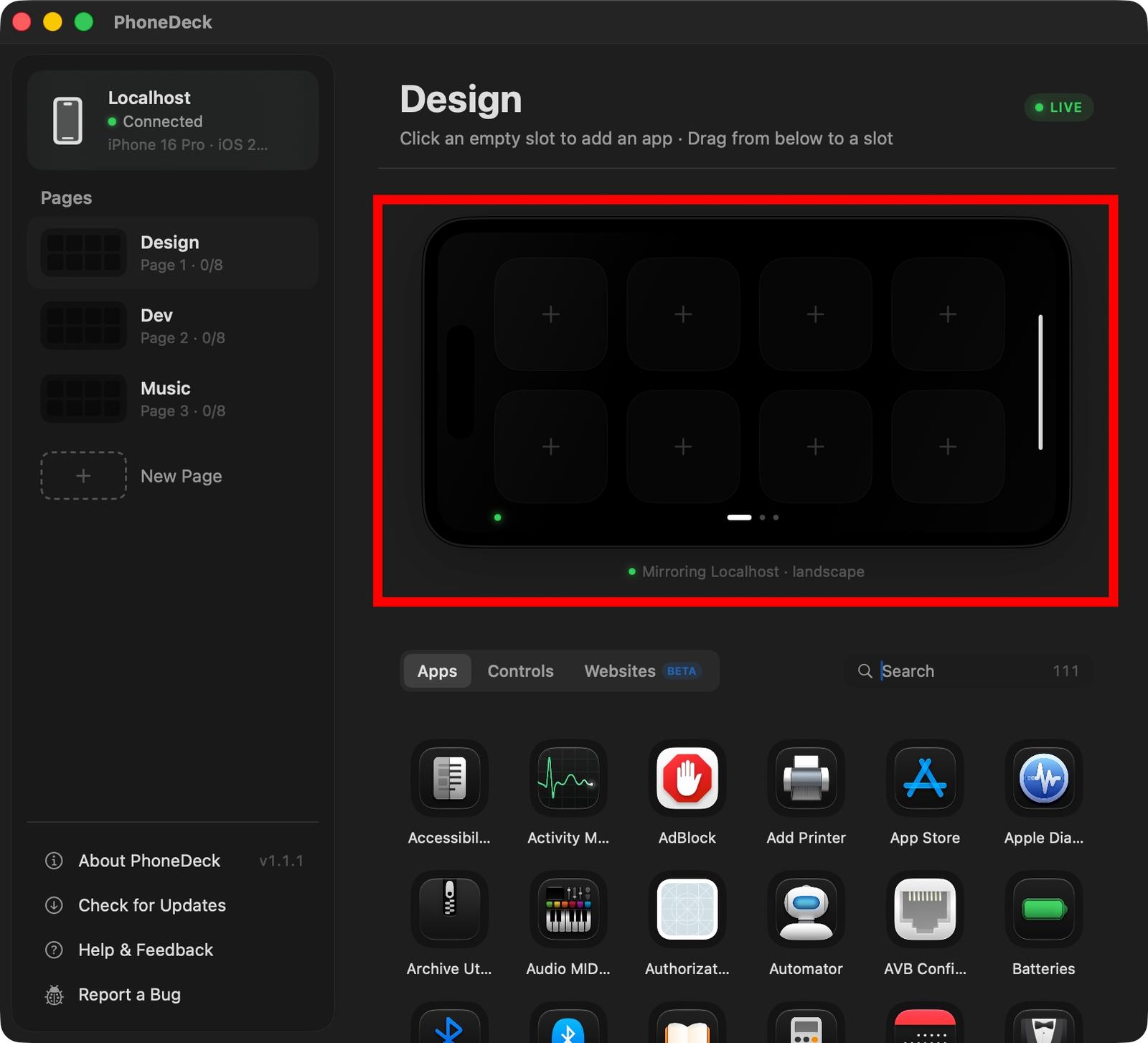Create a page via New Page label
The height and width of the screenshot is (1043, 1148).
[181, 476]
